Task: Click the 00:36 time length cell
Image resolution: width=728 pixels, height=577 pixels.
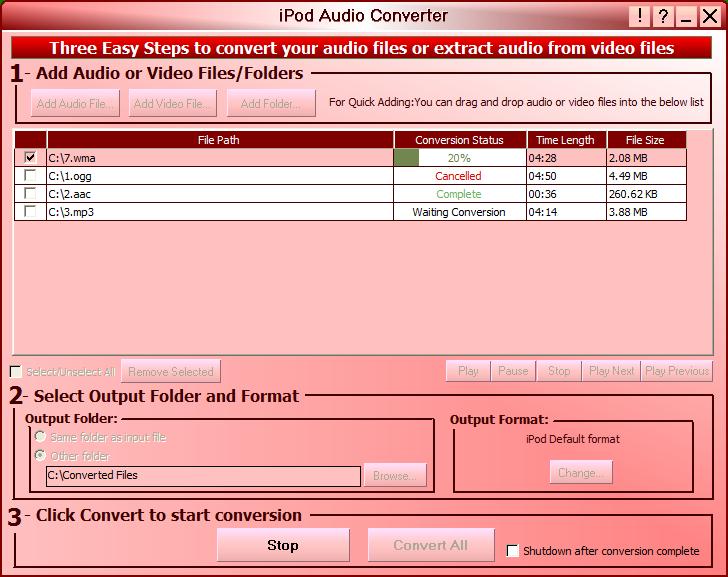Action: 566,194
